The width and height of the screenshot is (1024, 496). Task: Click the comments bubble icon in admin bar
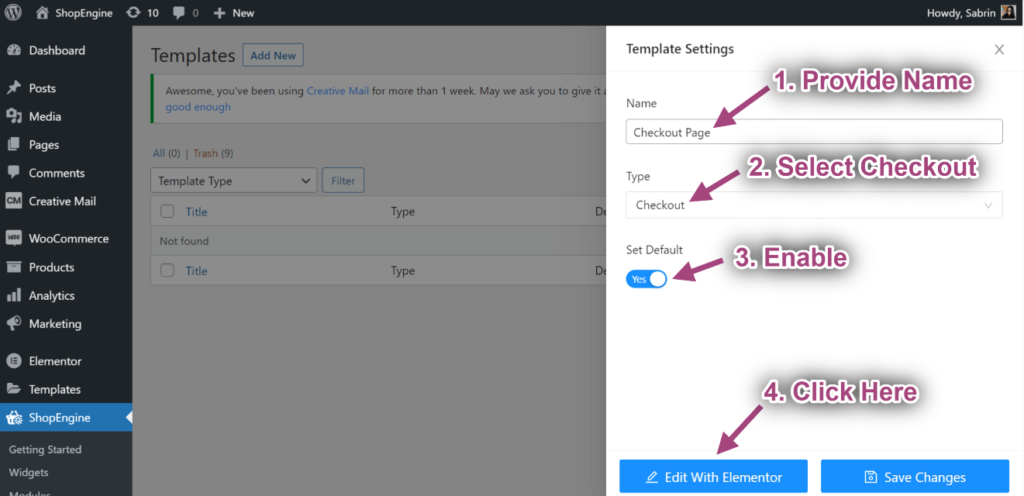click(x=178, y=13)
